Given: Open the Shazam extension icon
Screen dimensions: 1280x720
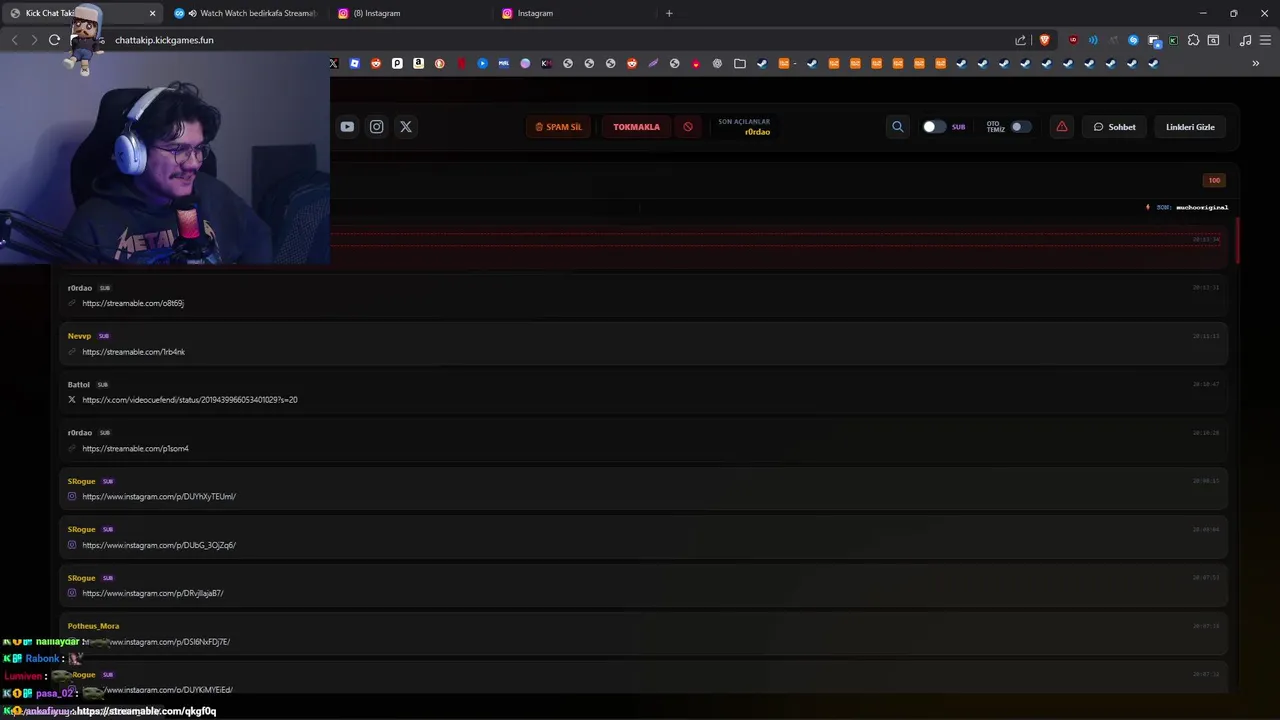Looking at the screenshot, I should coord(1133,40).
